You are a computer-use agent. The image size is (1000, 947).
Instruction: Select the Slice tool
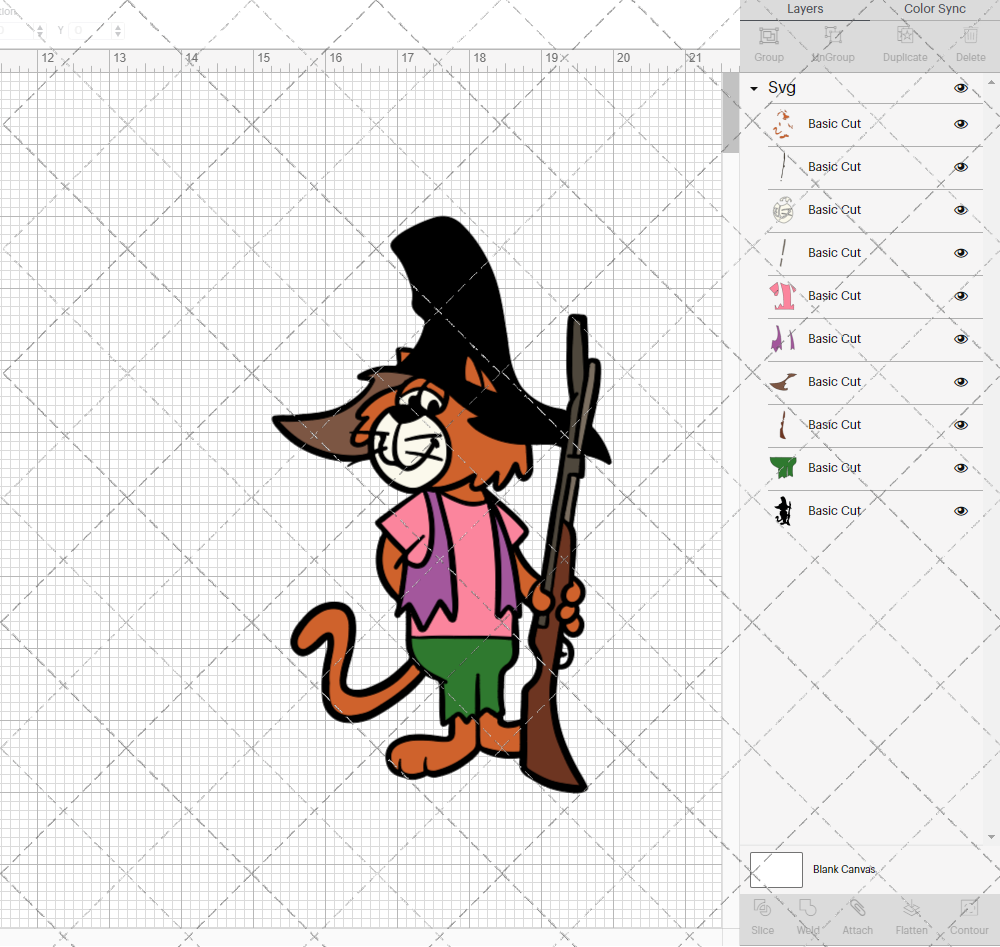(762, 908)
